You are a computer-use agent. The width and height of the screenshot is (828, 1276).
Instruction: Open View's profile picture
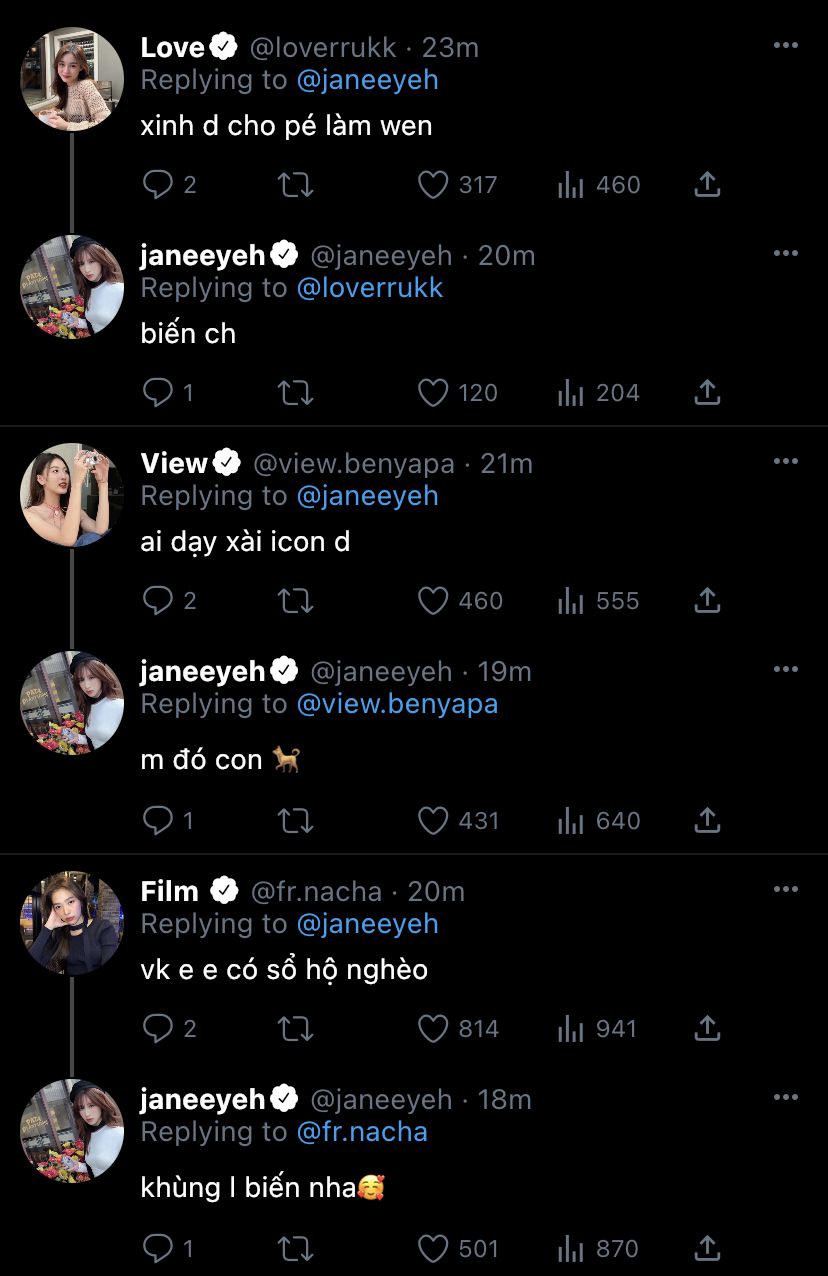click(72, 495)
